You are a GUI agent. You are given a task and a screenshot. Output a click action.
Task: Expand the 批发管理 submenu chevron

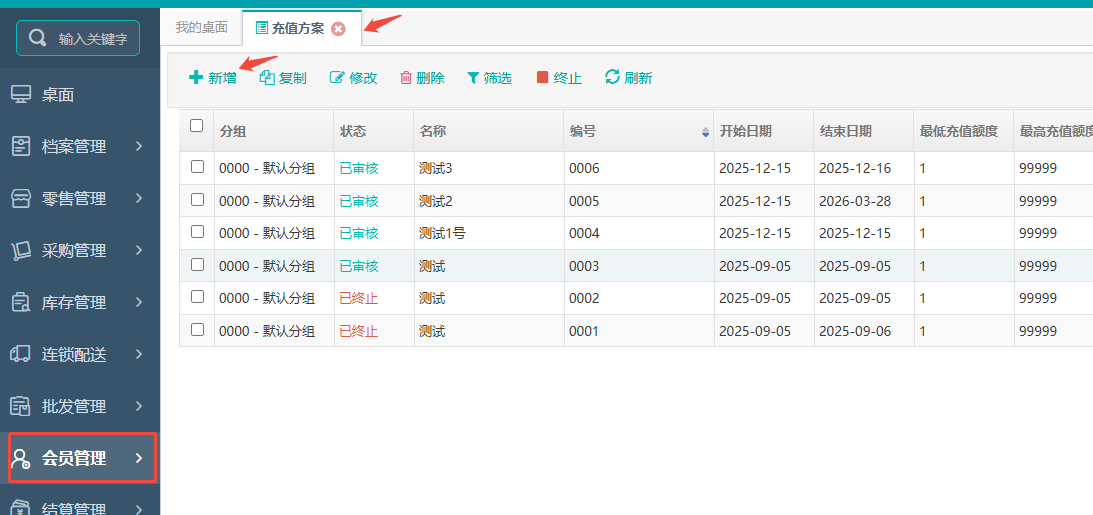pyautogui.click(x=139, y=406)
